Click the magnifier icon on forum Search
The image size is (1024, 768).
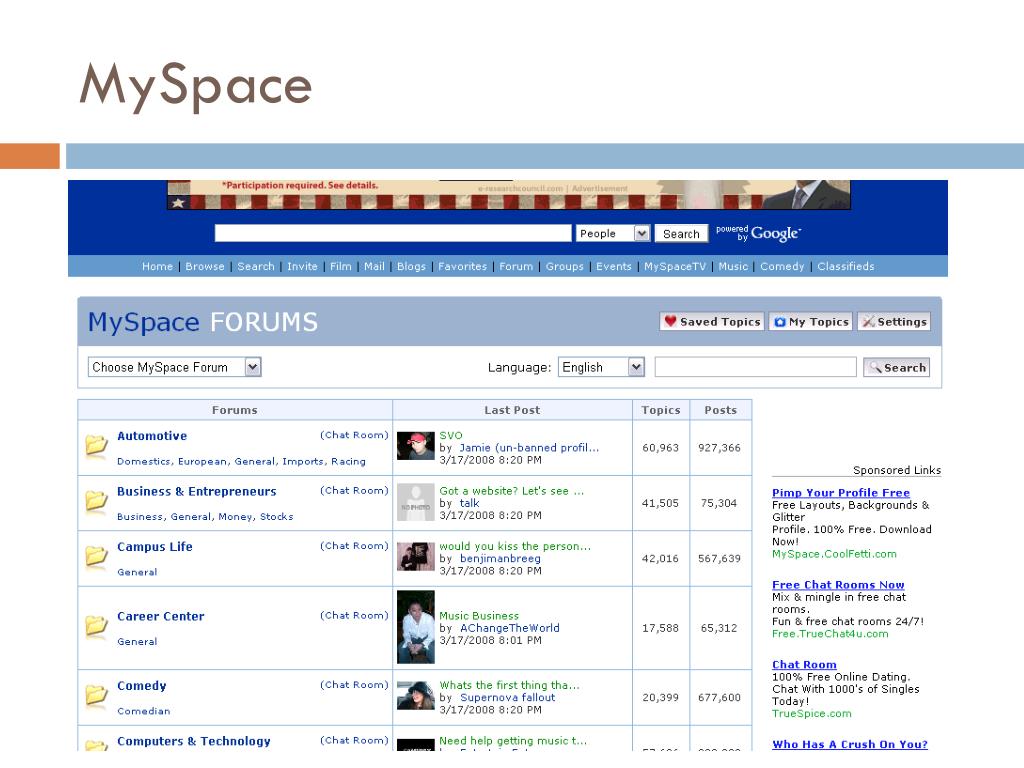coord(875,368)
